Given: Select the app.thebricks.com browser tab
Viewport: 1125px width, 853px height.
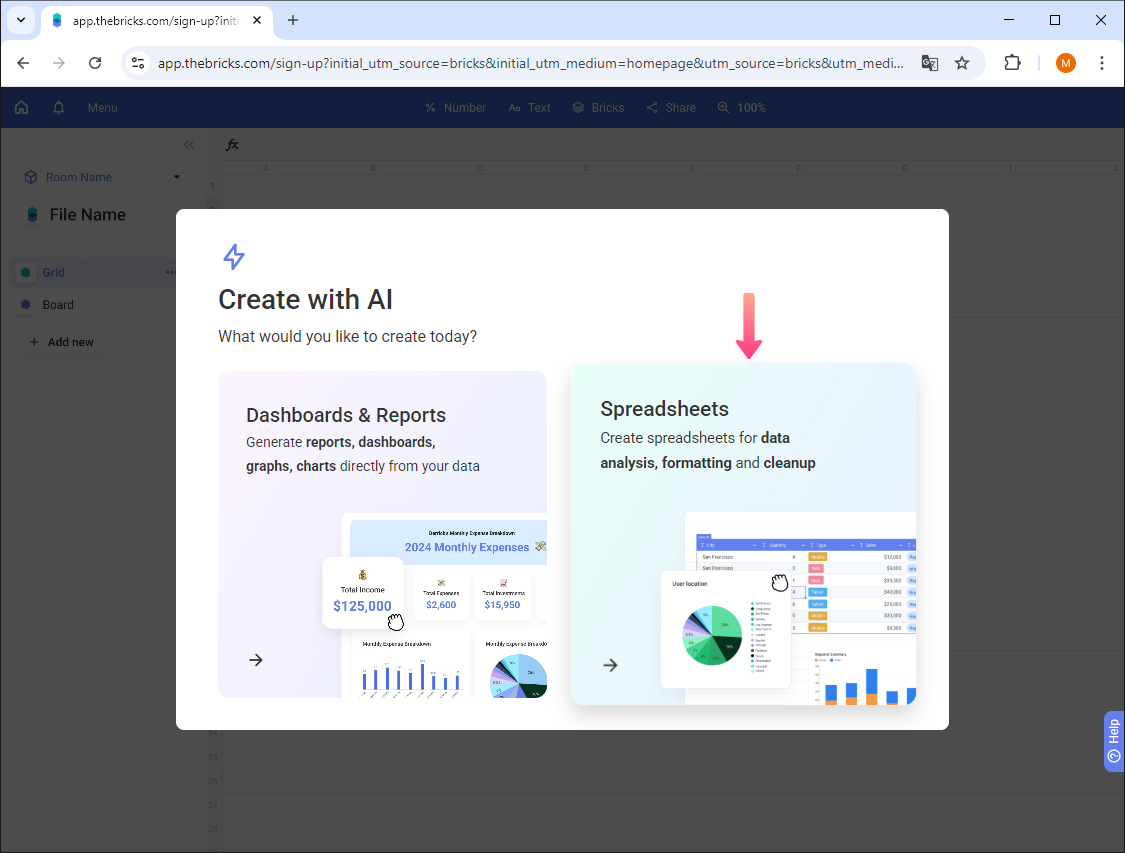Looking at the screenshot, I should [157, 21].
